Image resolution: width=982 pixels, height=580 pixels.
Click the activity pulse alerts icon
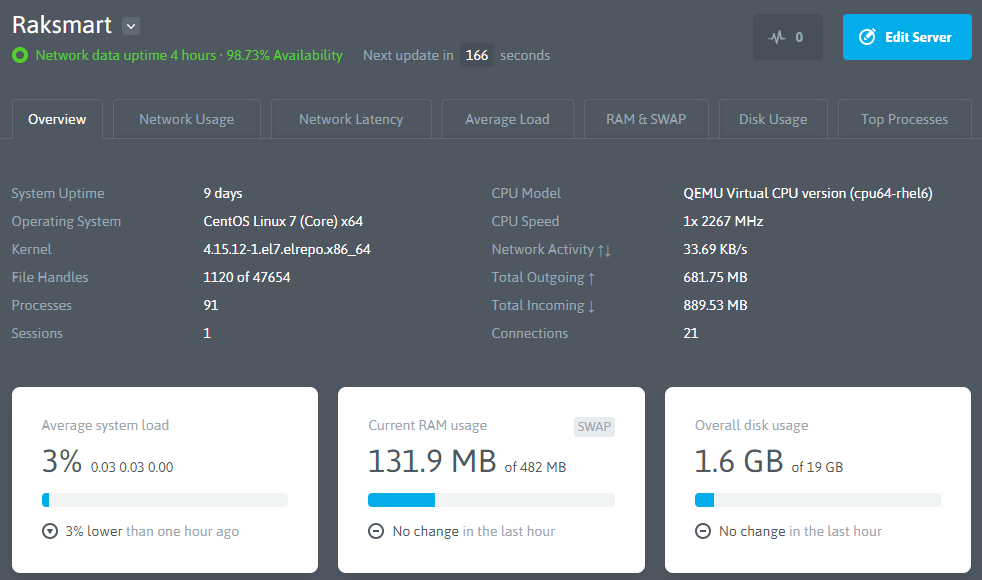777,38
